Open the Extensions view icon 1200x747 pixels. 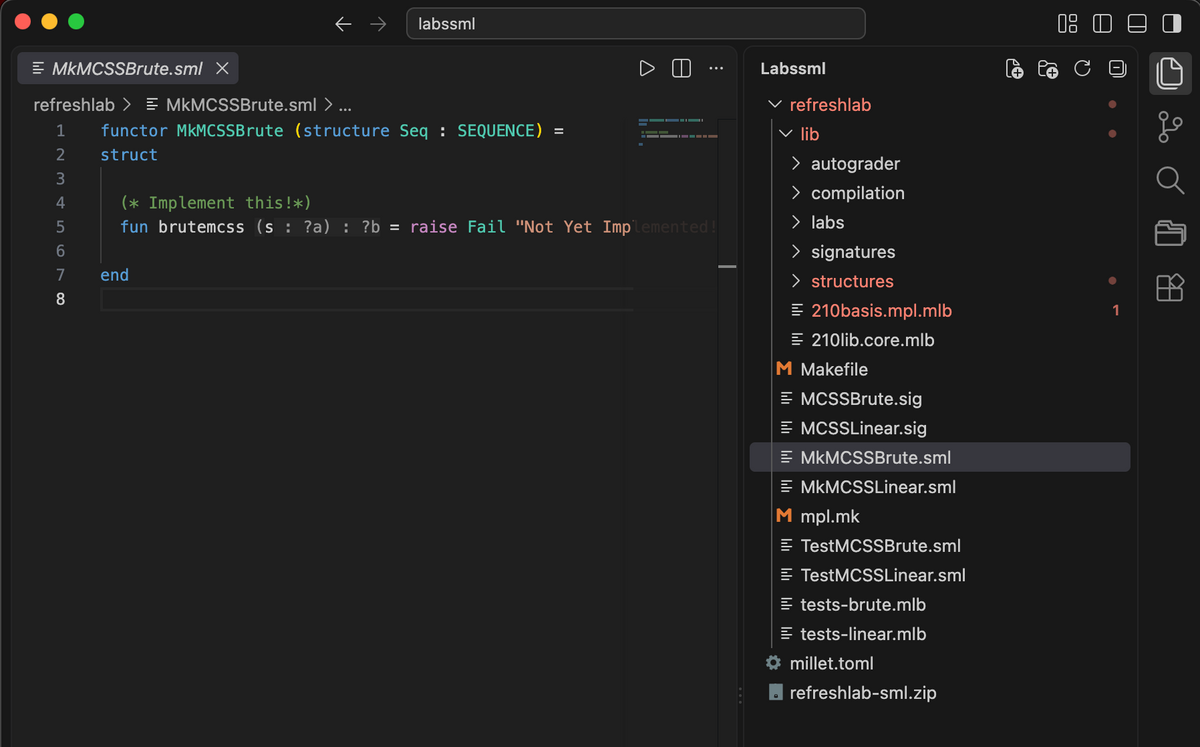coord(1169,288)
